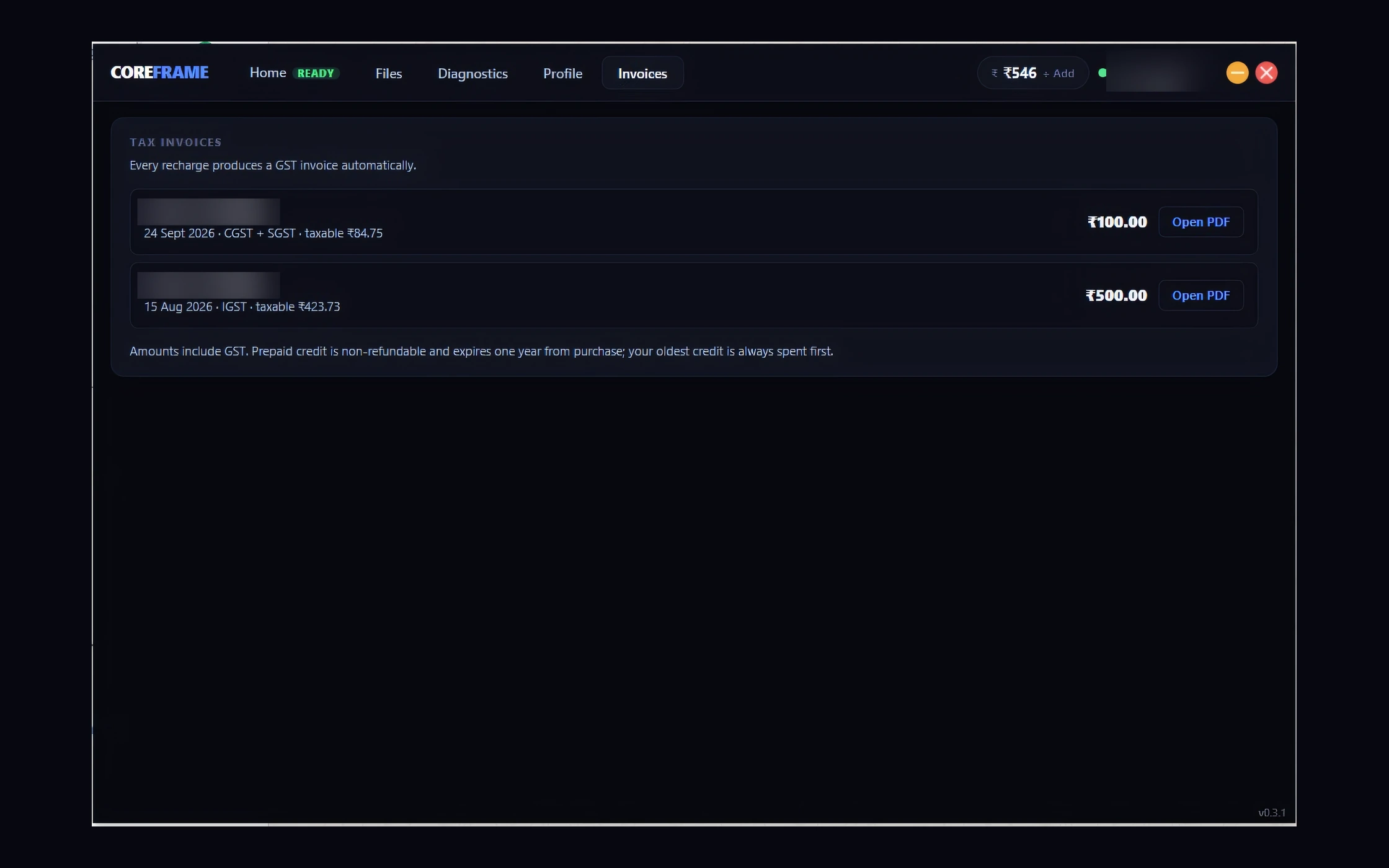Click the green online status dot
Image resolution: width=1389 pixels, height=868 pixels.
pyautogui.click(x=1102, y=73)
